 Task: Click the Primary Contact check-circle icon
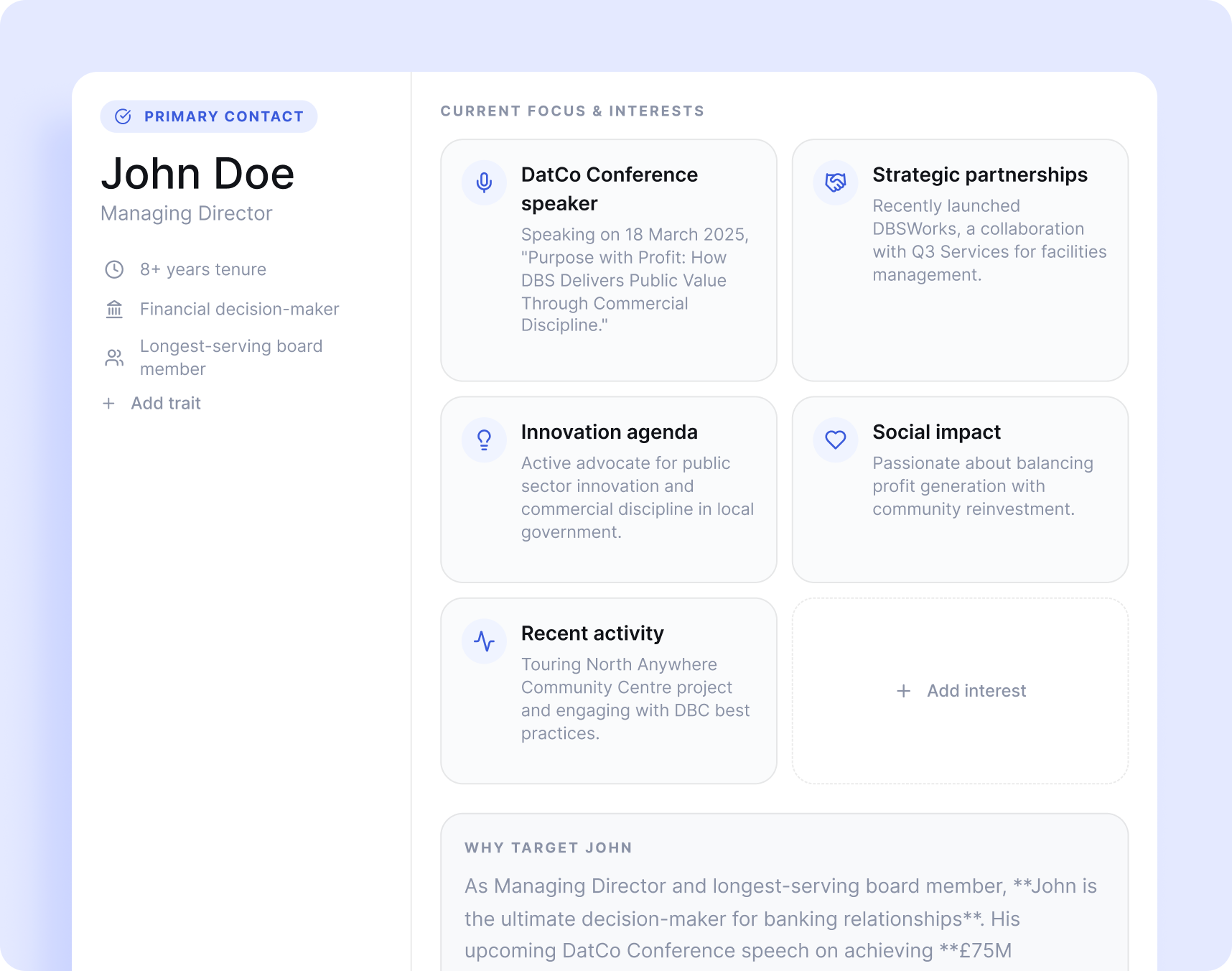(123, 116)
